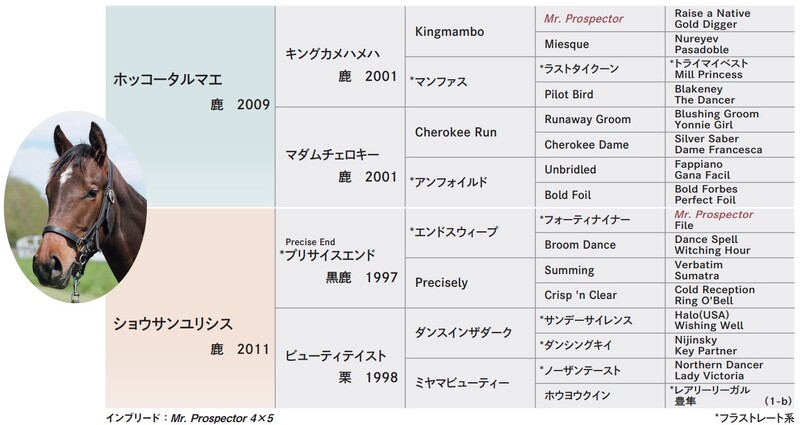Click キングカメハメハ in the pedigree
Image resolution: width=800 pixels, height=425 pixels.
[x=340, y=57]
